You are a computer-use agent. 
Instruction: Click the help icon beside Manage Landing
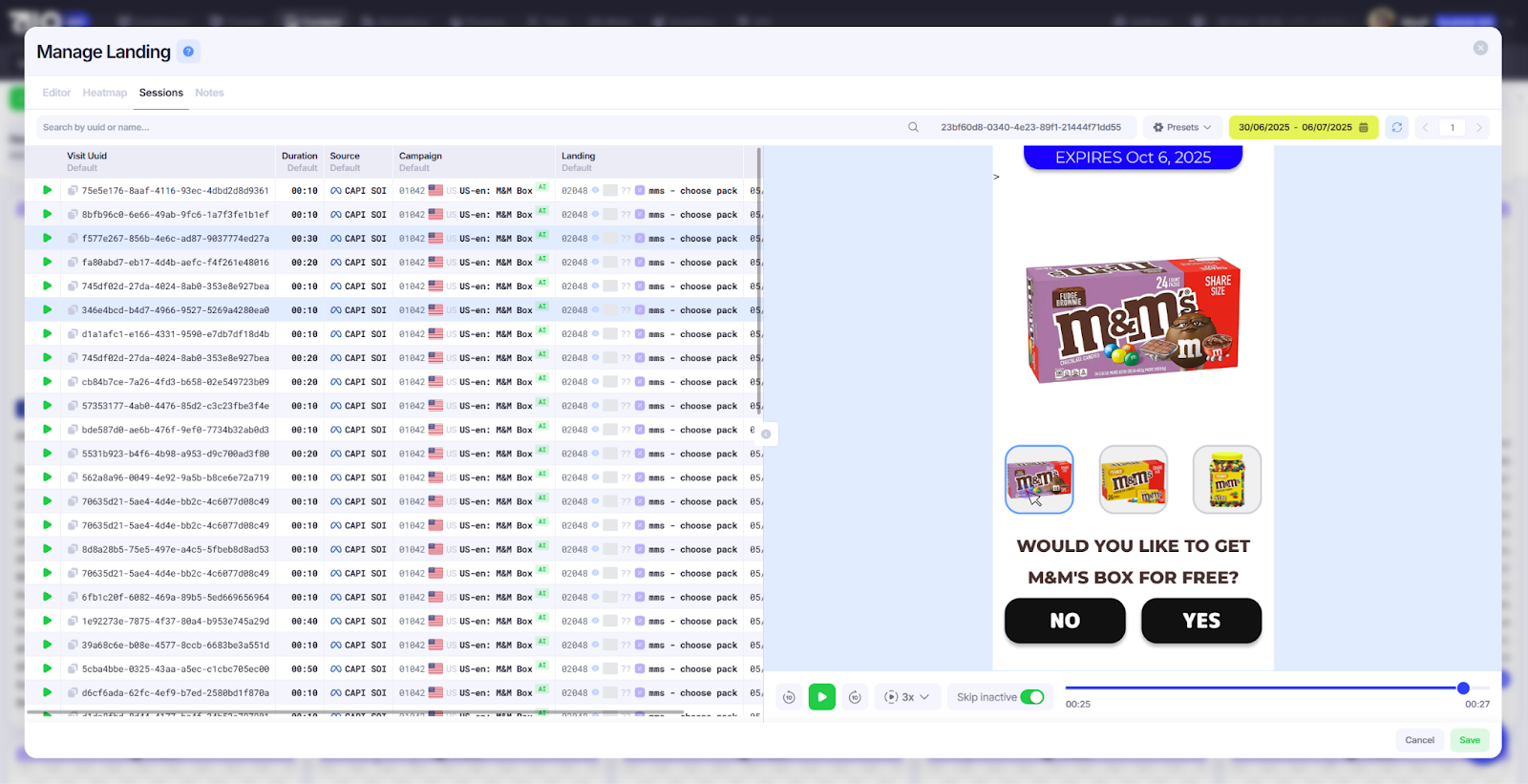click(188, 52)
